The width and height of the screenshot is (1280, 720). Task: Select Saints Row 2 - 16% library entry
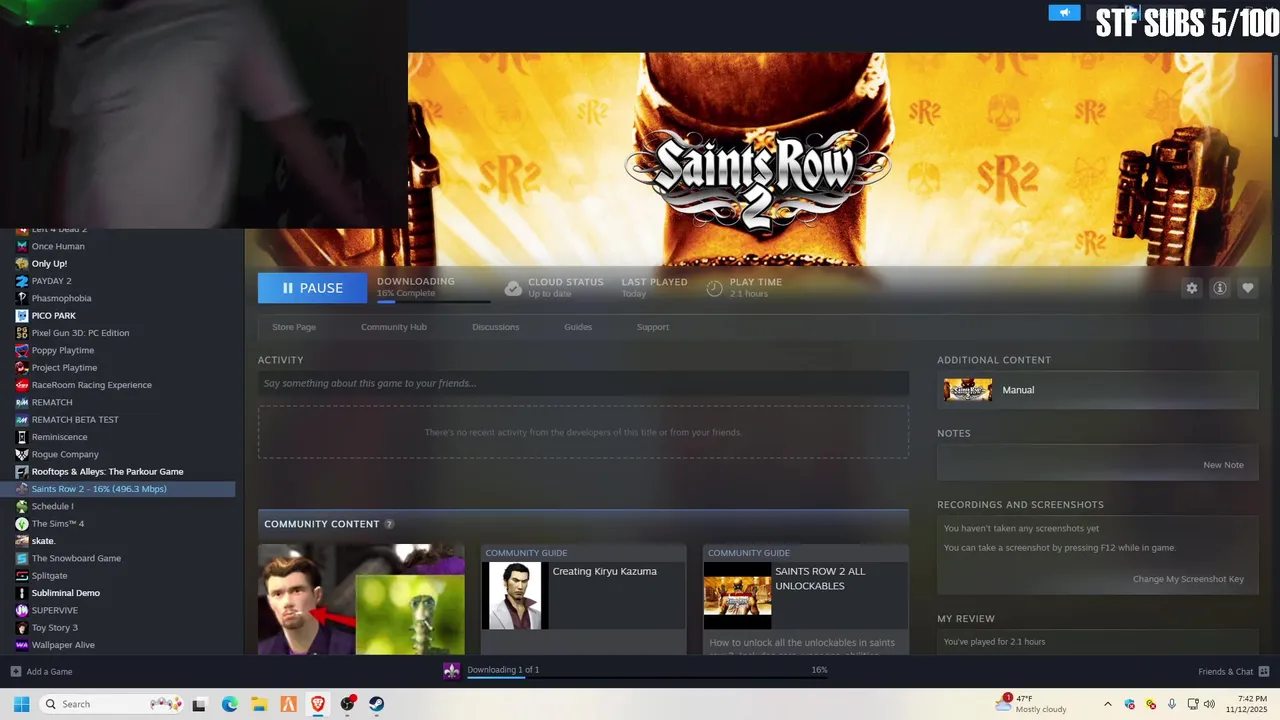click(x=118, y=489)
